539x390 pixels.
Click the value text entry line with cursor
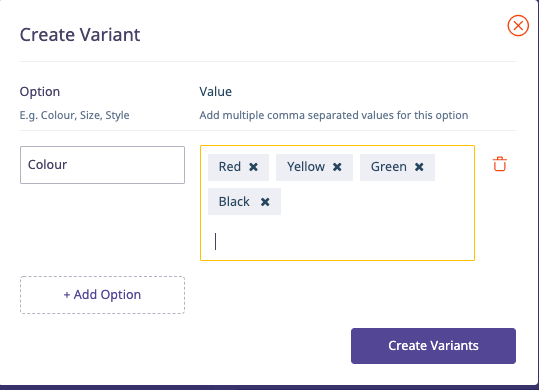pyautogui.click(x=337, y=241)
